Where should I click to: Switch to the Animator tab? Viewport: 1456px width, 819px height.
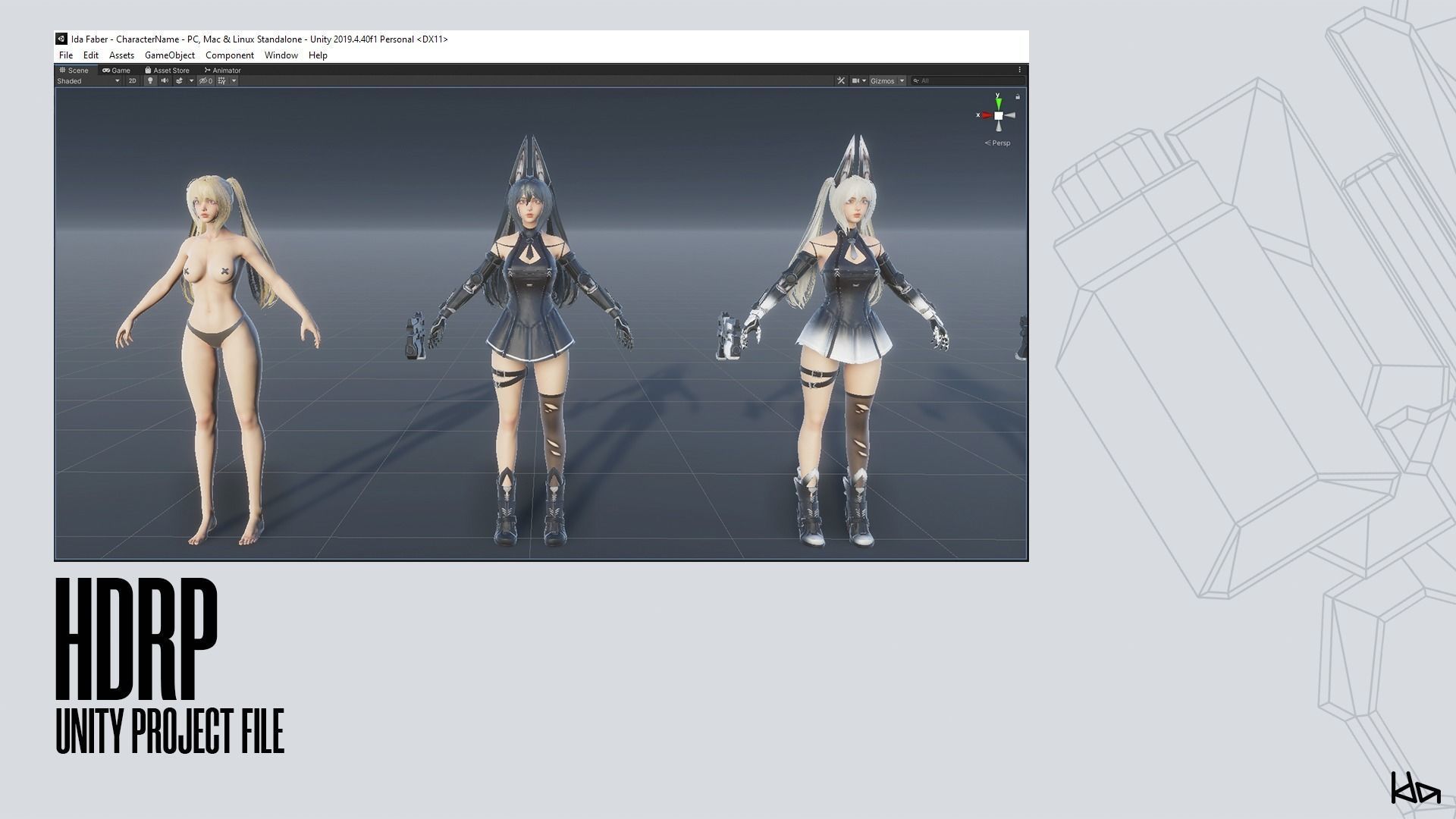222,70
